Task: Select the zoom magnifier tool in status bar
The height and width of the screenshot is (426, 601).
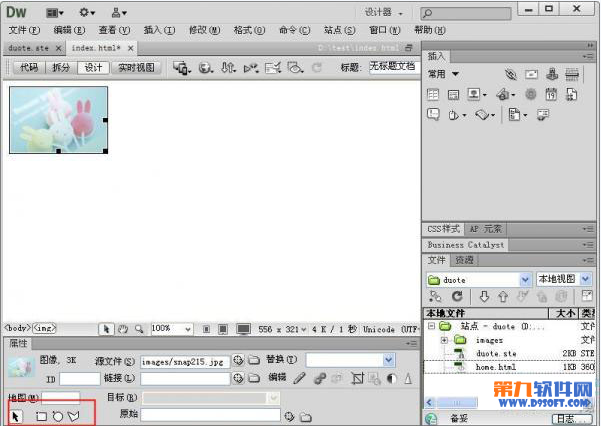Action: [x=139, y=328]
